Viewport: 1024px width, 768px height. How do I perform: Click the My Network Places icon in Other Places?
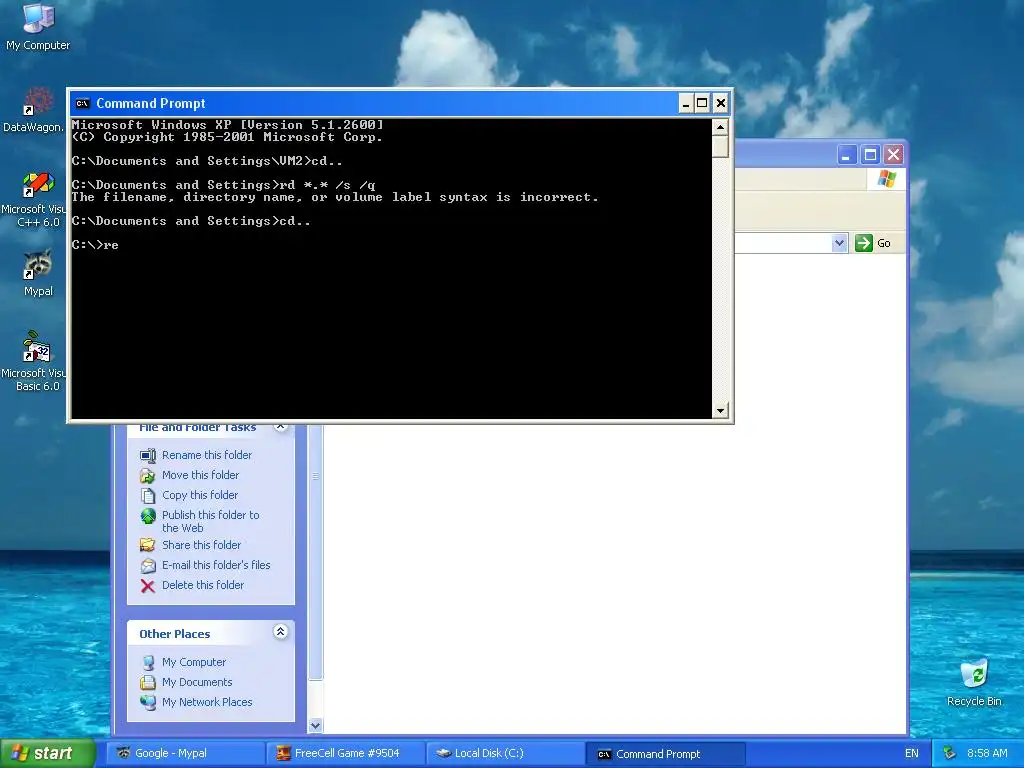pyautogui.click(x=148, y=703)
